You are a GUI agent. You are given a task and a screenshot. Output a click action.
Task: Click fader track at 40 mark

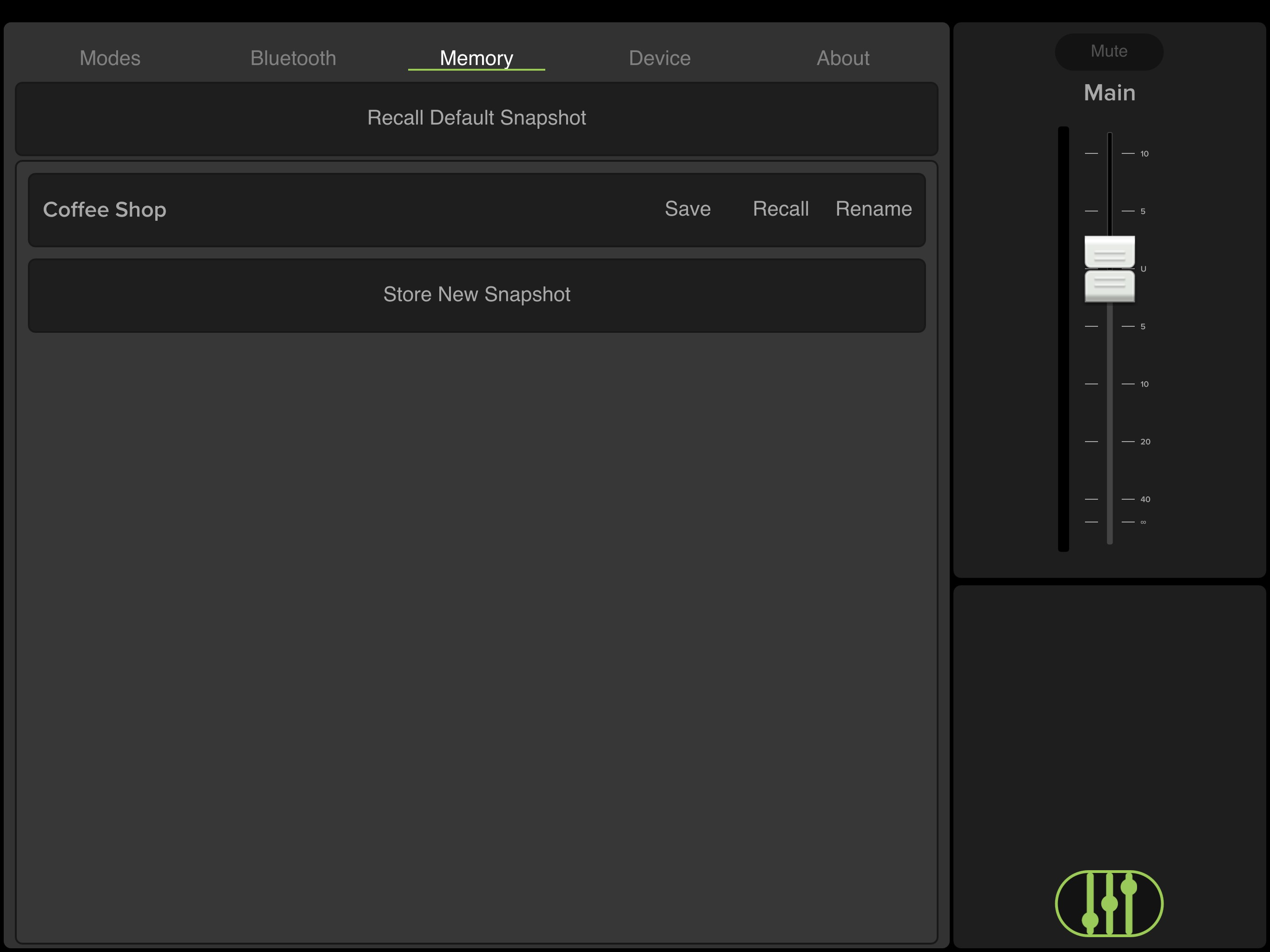tap(1109, 499)
